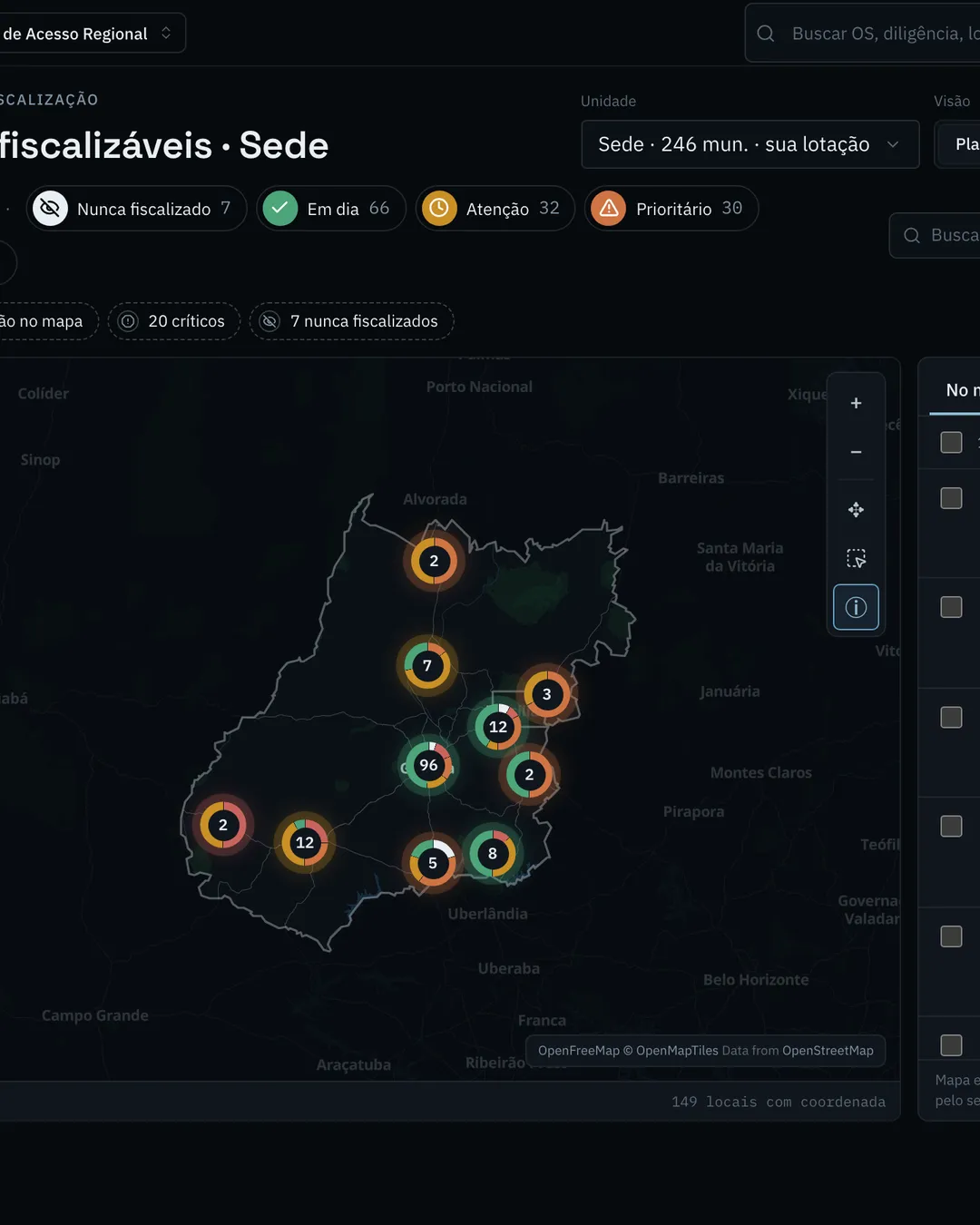980x1225 pixels.
Task: Select the 7 nunca fiscalizados chip
Action: (x=351, y=321)
